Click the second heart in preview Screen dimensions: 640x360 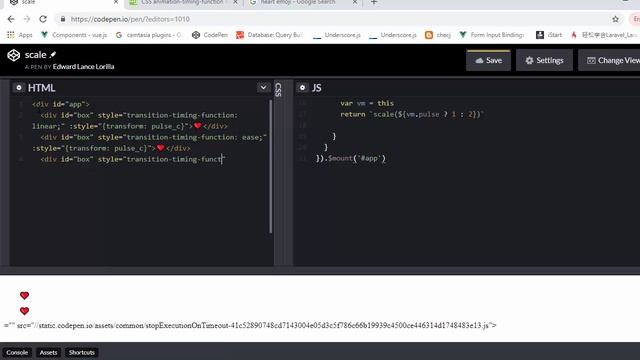24,311
